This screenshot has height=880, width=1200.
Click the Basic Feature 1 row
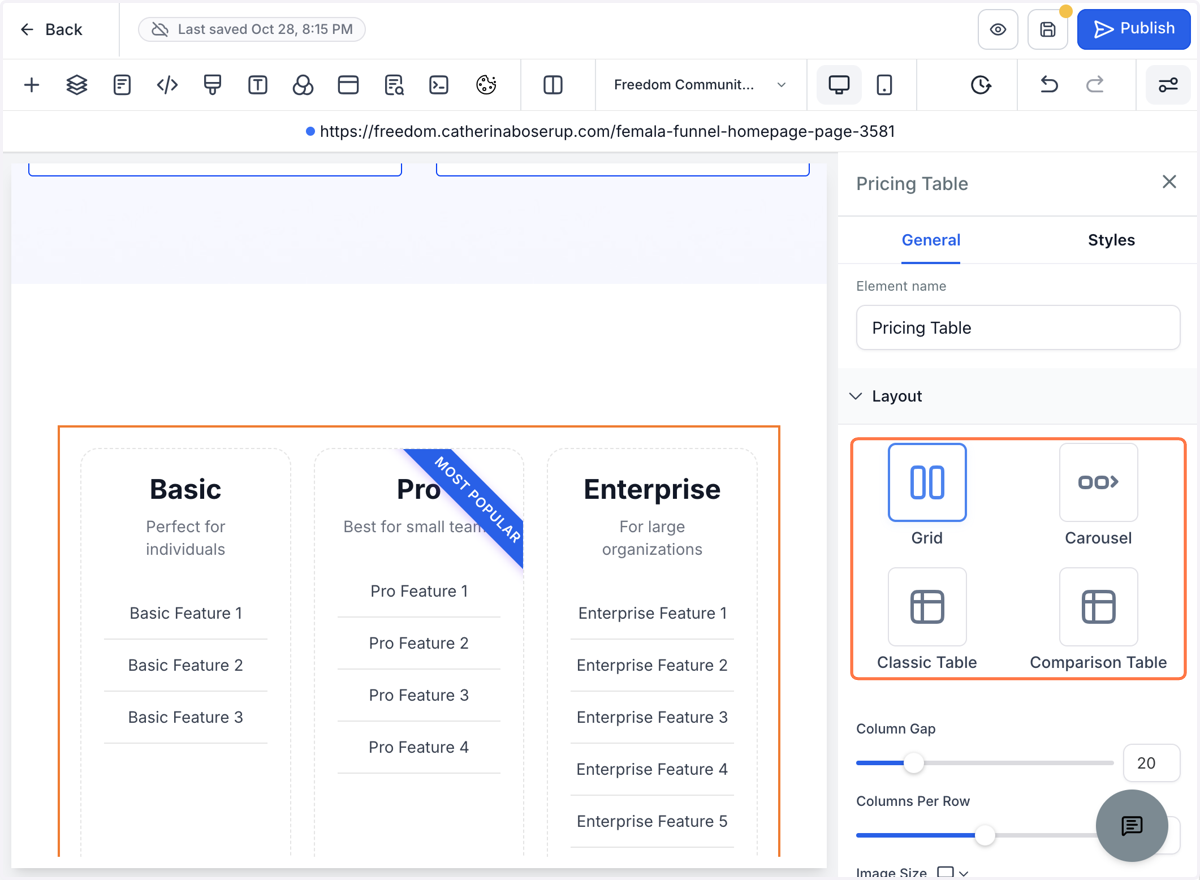(x=185, y=613)
